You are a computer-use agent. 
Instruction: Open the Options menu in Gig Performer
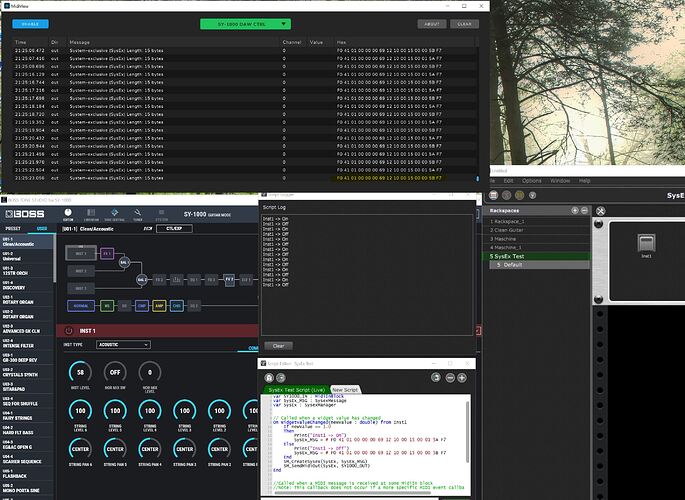tap(531, 181)
